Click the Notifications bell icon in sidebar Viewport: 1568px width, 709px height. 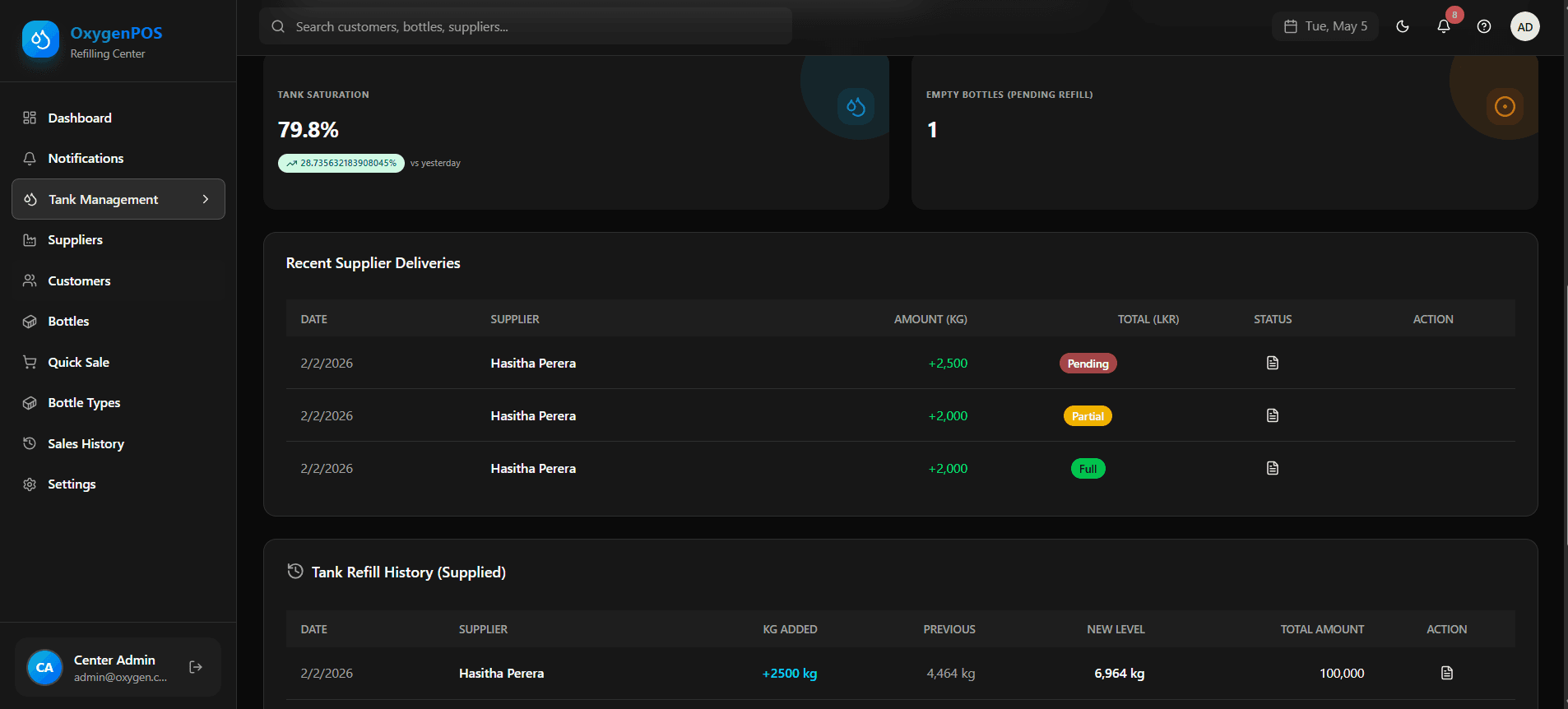[30, 158]
